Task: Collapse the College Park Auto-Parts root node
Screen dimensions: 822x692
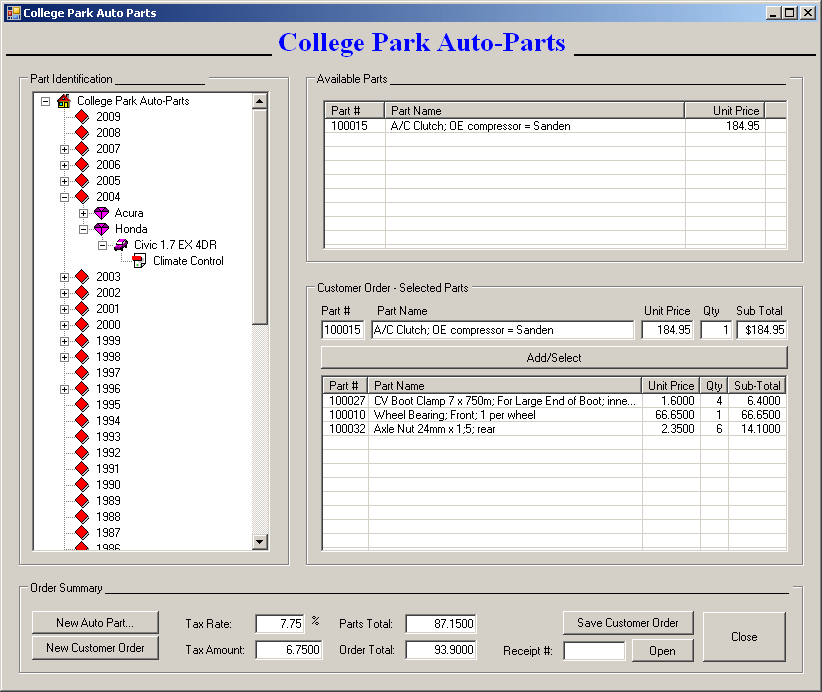Action: click(46, 101)
